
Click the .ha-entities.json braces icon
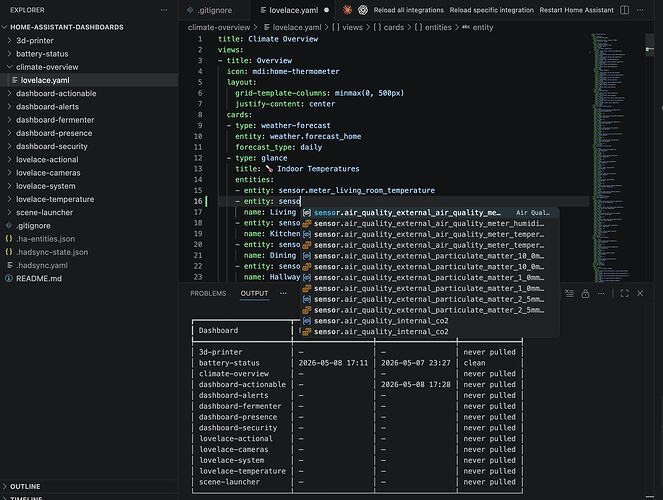tap(9, 239)
